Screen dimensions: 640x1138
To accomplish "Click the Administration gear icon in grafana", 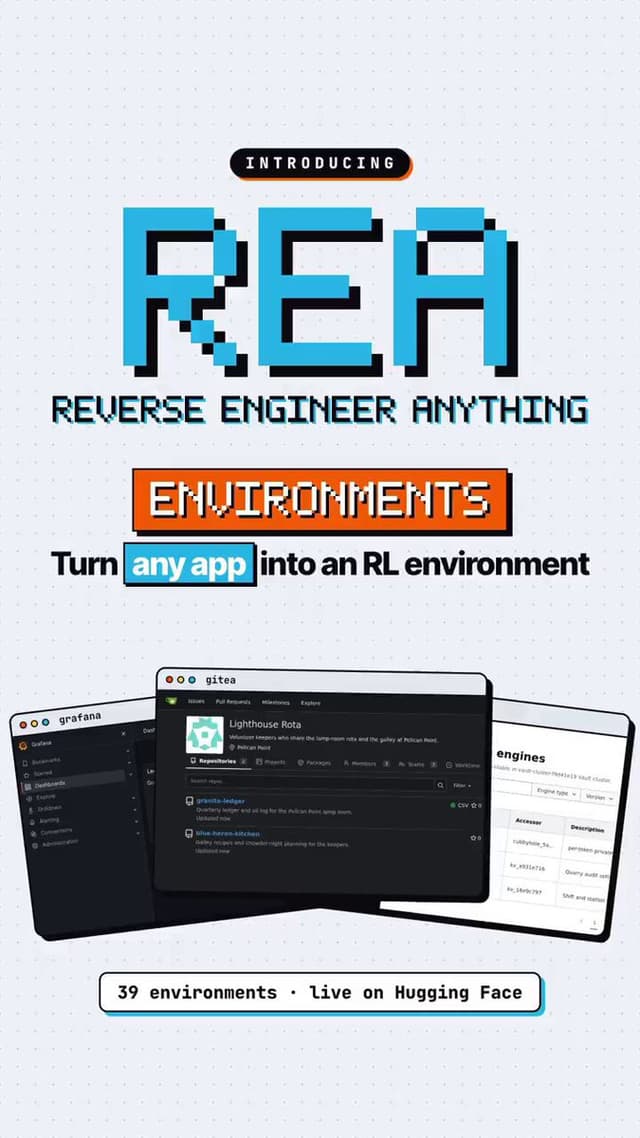I will (35, 846).
